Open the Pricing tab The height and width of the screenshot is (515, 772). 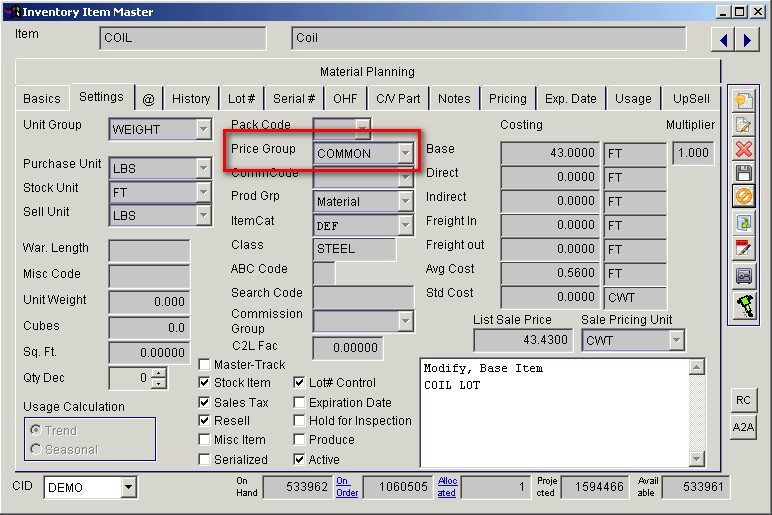click(x=507, y=99)
